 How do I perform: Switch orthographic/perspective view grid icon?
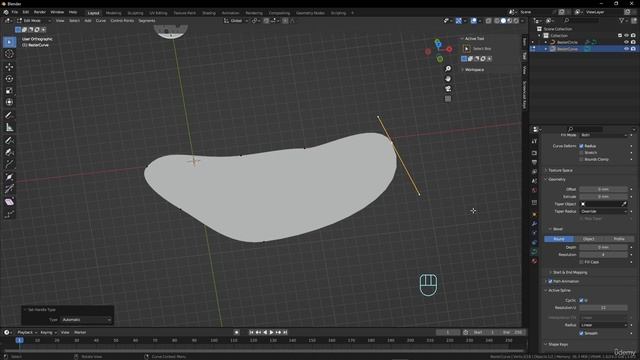point(448,98)
